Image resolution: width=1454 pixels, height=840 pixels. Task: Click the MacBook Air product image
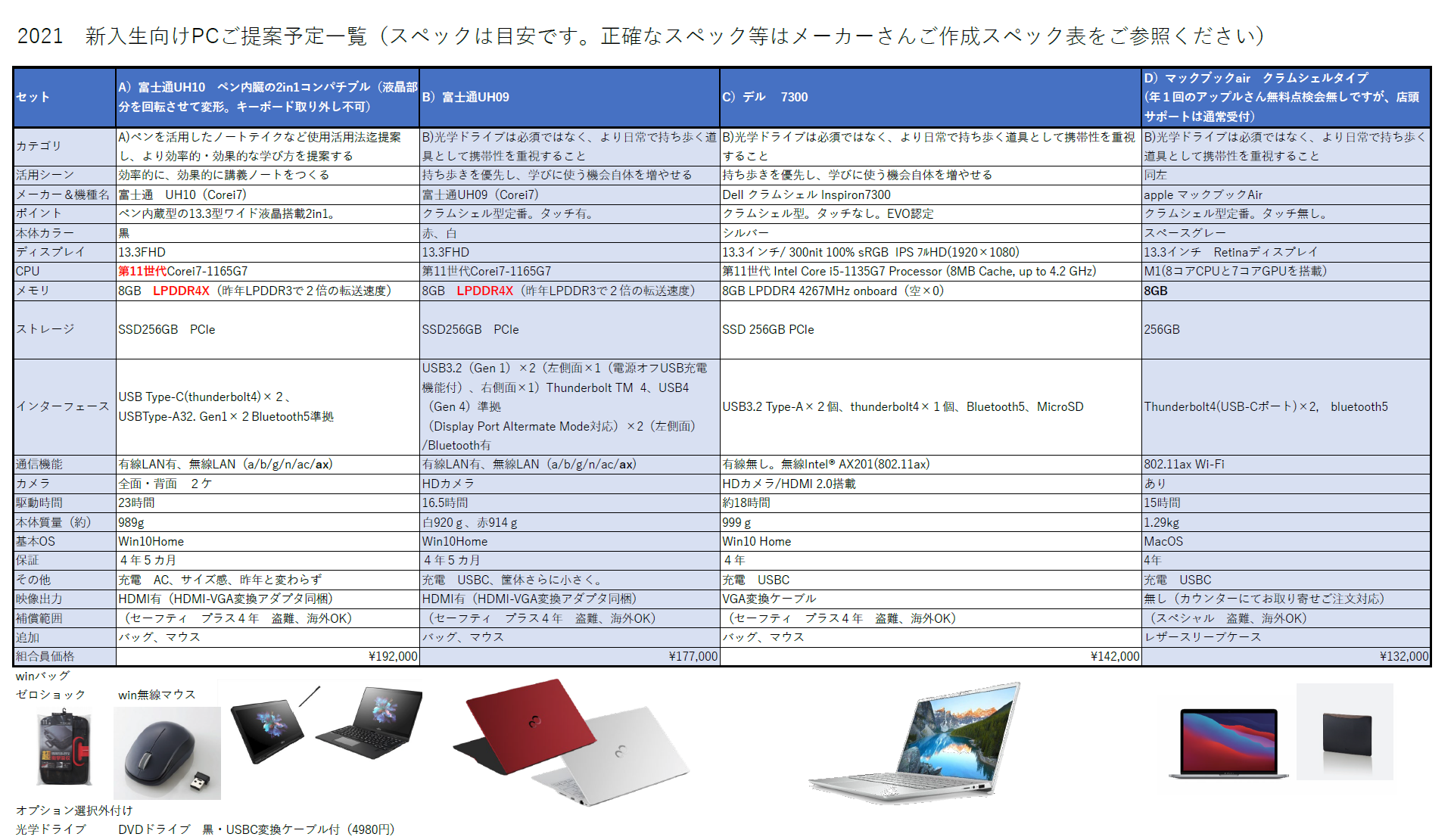(x=1228, y=743)
